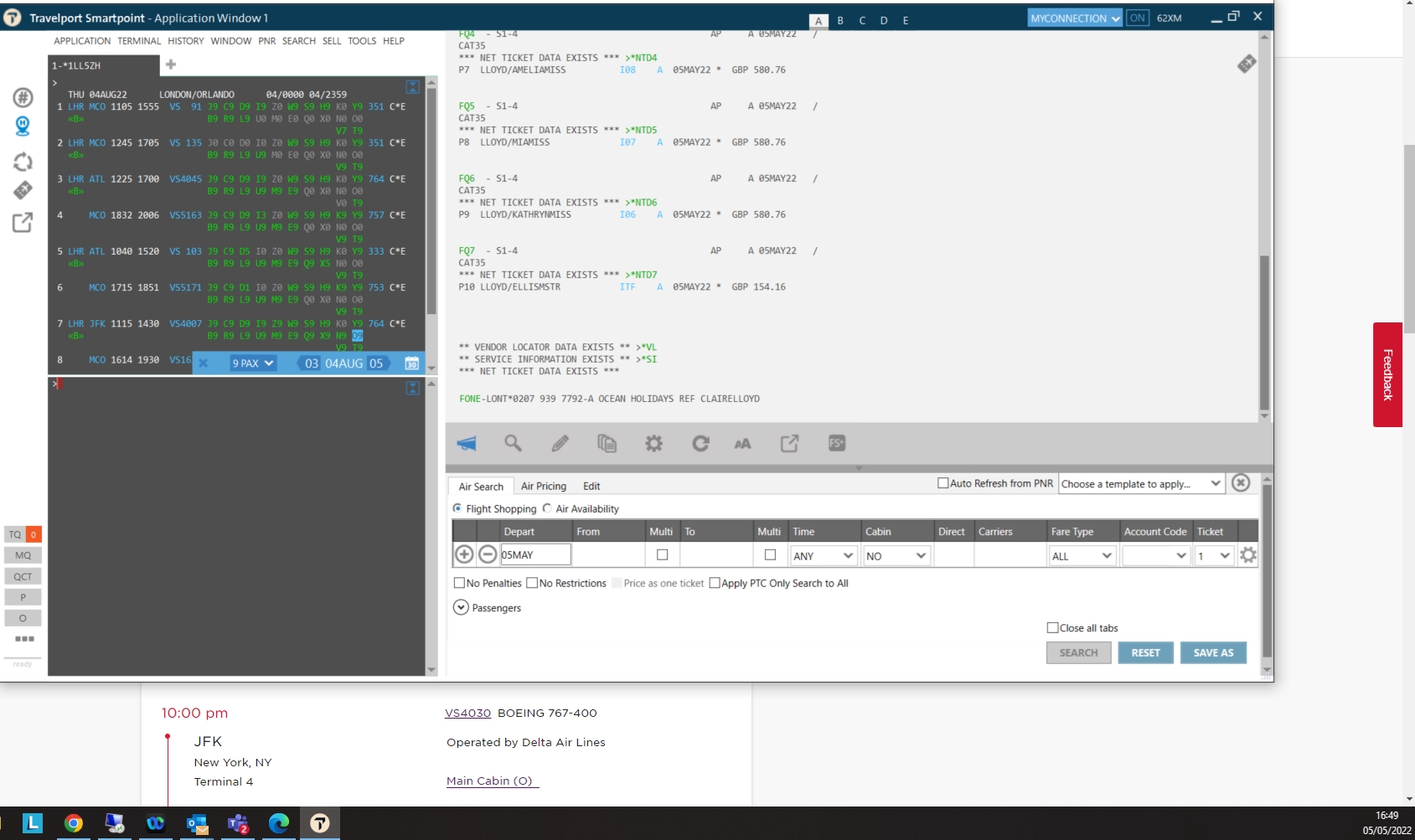
Task: Toggle the ON connection switch in title bar
Action: [x=1137, y=18]
